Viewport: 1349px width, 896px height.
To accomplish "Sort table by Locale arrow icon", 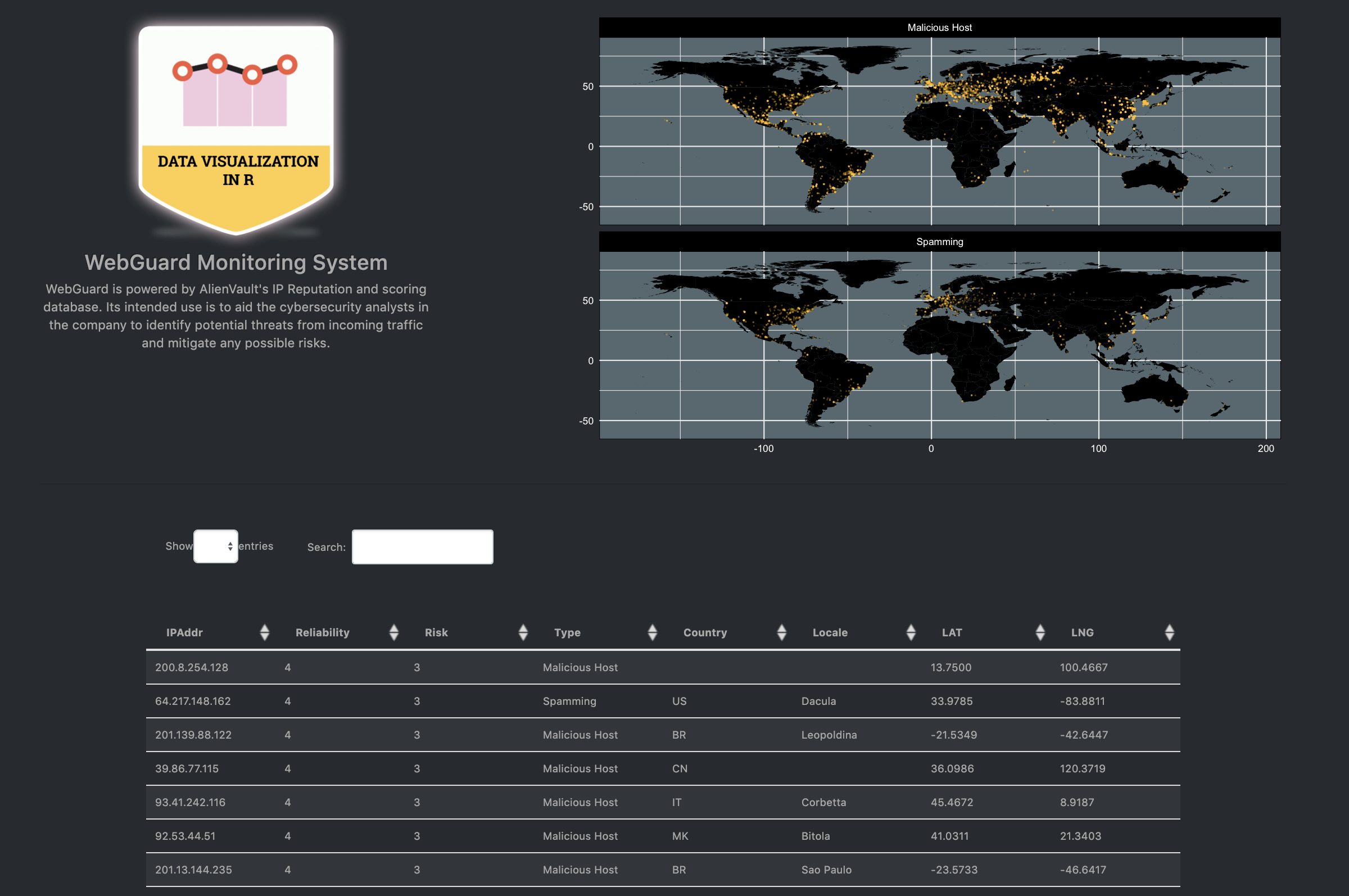I will point(911,632).
